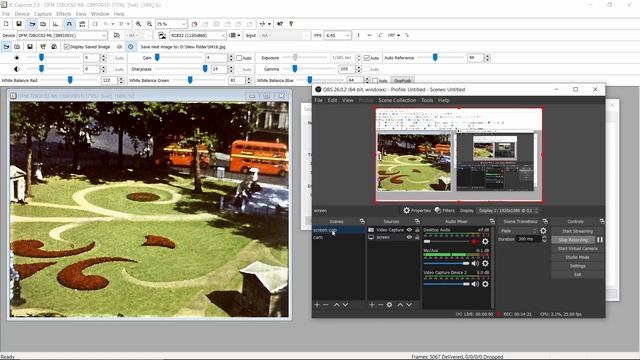Click the zoom in magnifier icon in IC Capture
Viewport: 640px width, 360px height.
139,24
